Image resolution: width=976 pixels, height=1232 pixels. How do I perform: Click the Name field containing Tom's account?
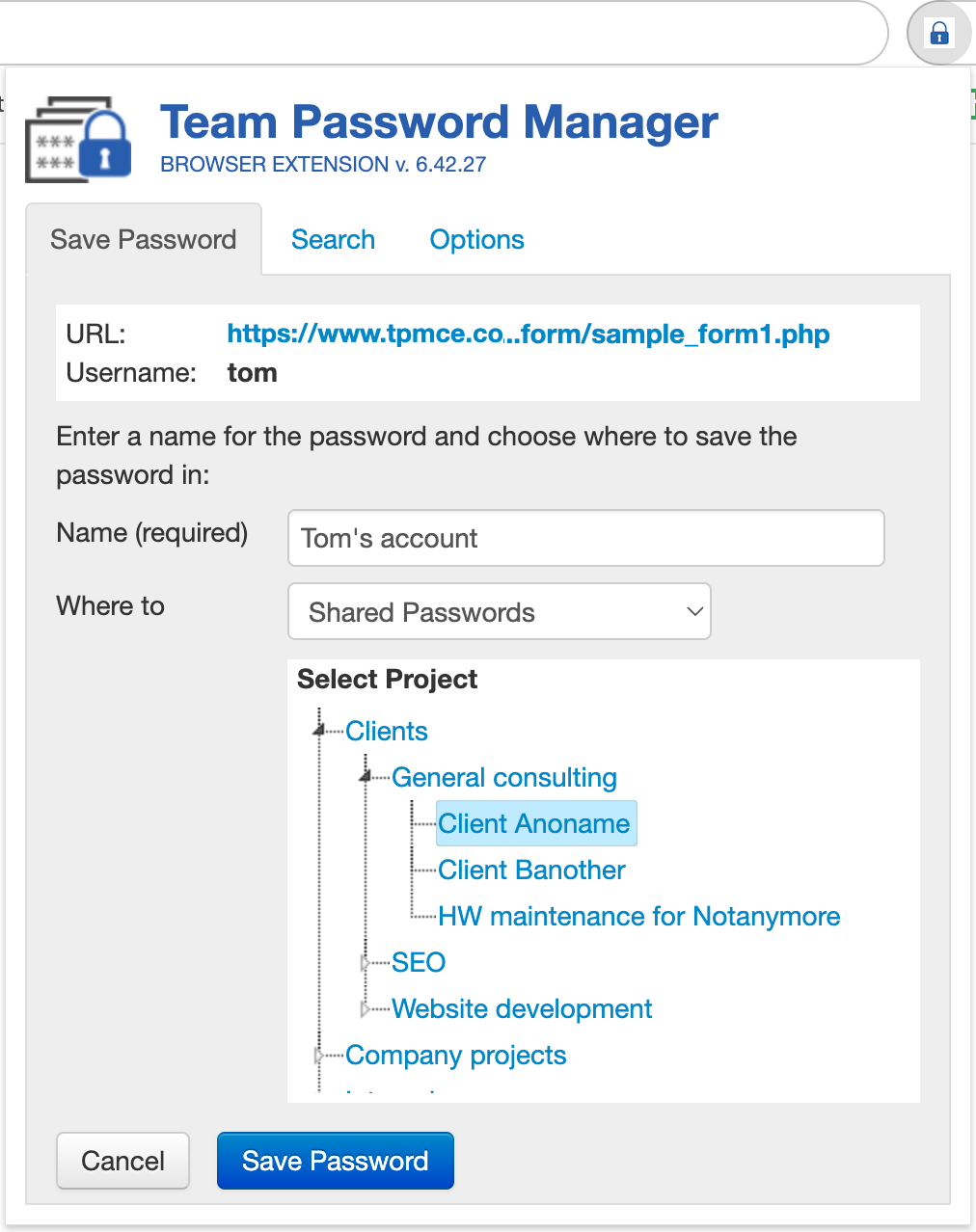pos(585,538)
